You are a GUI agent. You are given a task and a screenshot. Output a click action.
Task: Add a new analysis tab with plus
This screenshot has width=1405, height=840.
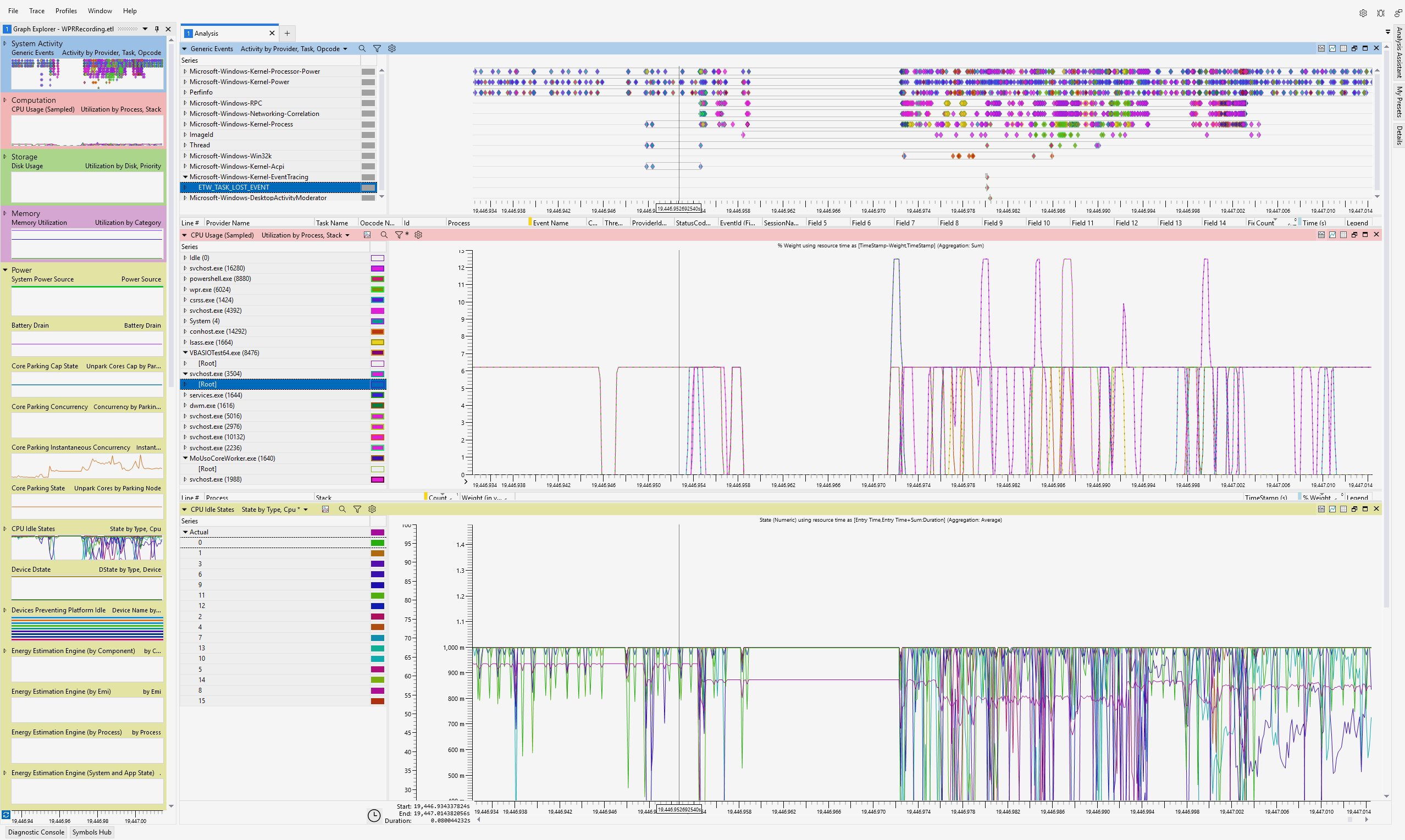pos(287,34)
